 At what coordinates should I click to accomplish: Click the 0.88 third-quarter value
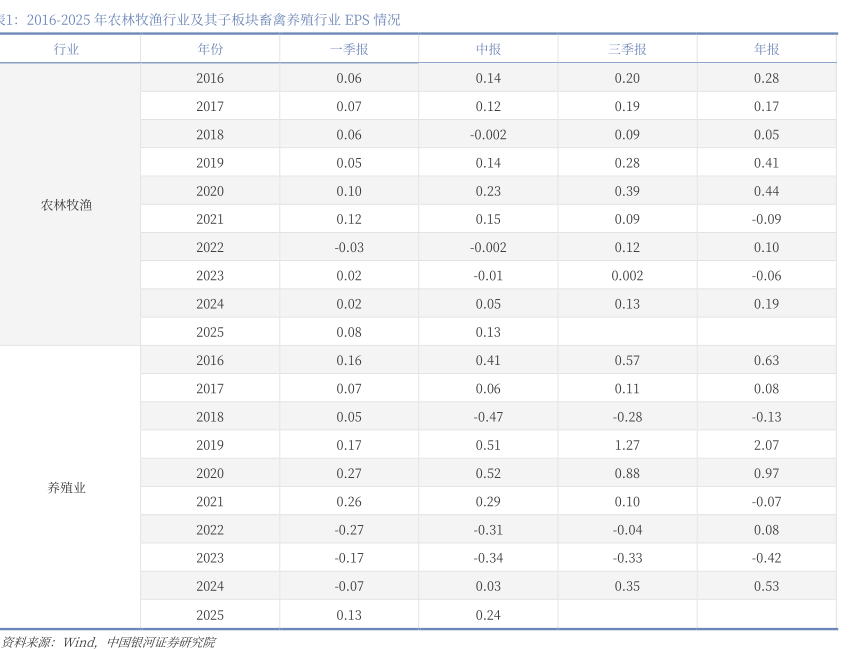coord(627,473)
